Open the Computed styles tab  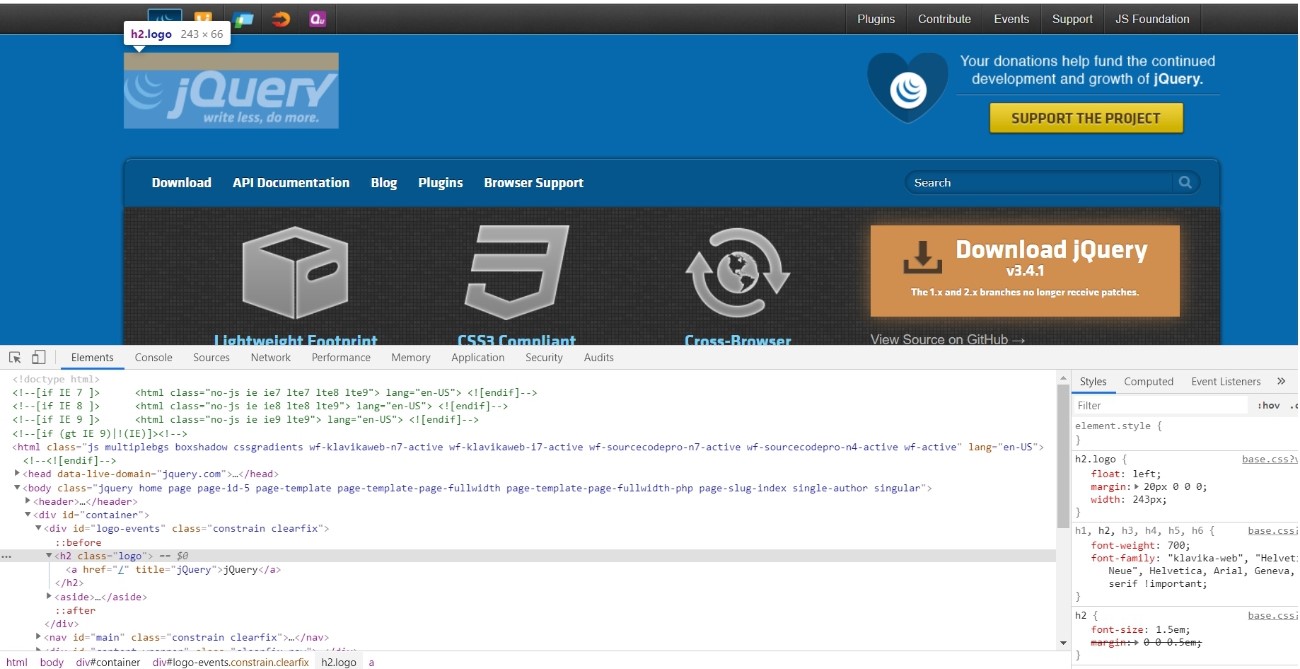[1148, 381]
